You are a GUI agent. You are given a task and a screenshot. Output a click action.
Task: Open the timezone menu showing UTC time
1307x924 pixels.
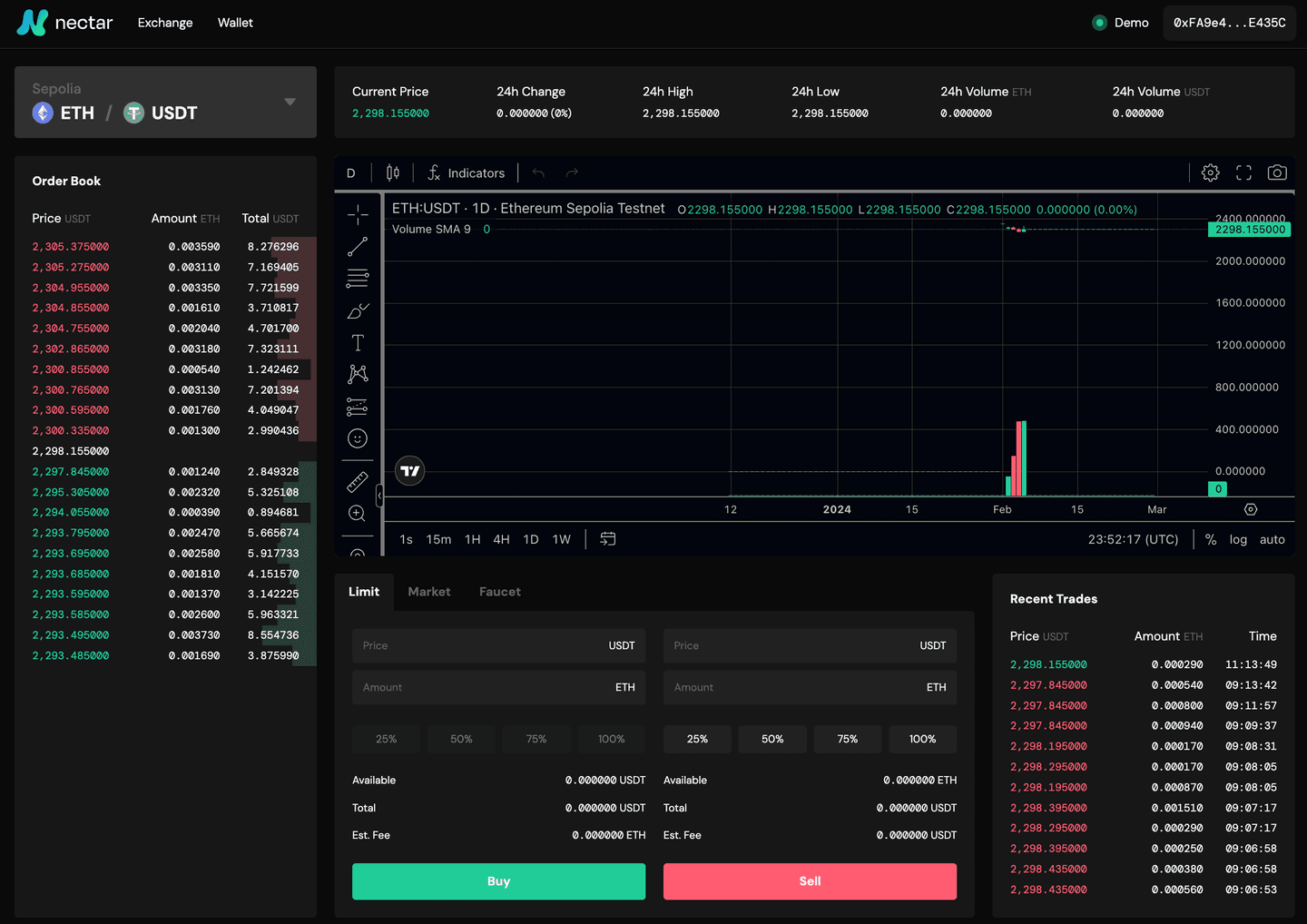1133,539
